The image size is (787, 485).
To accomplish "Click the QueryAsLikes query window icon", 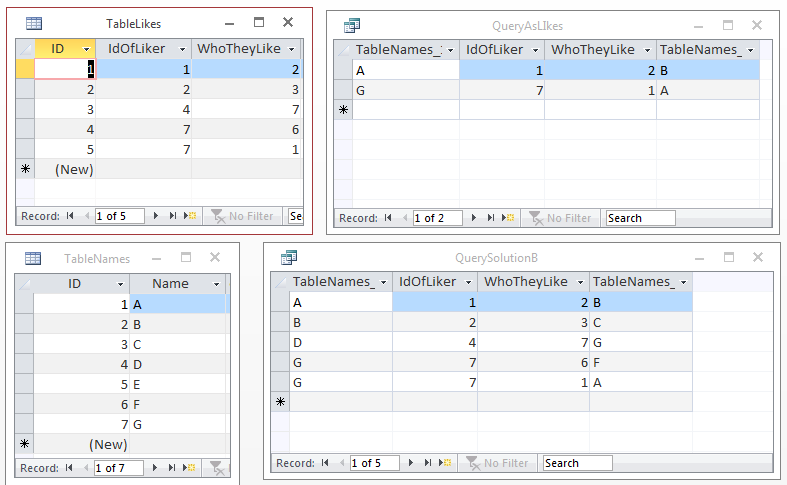I will [352, 25].
